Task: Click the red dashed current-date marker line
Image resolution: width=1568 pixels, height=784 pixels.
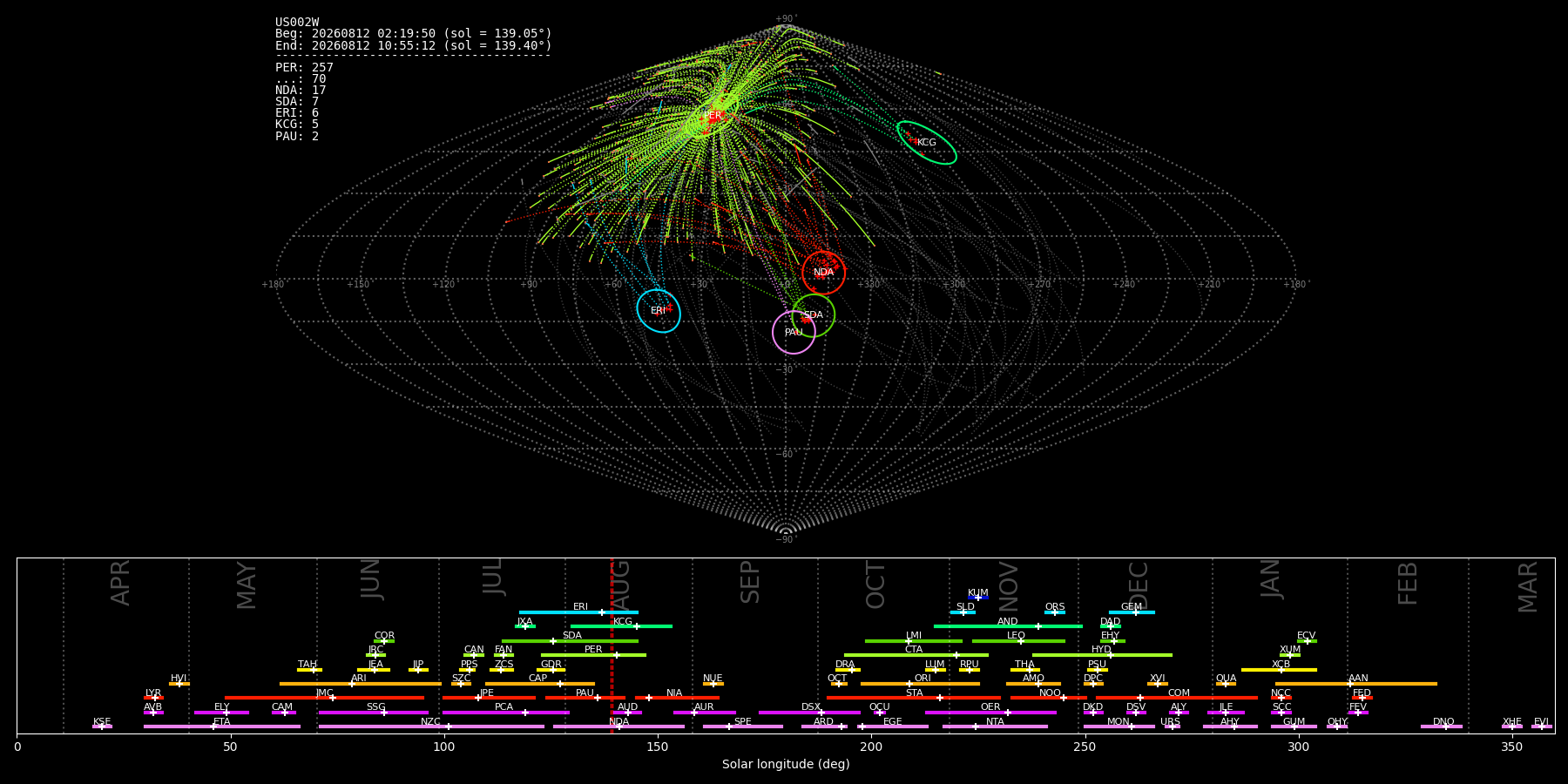Action: pyautogui.click(x=612, y=645)
